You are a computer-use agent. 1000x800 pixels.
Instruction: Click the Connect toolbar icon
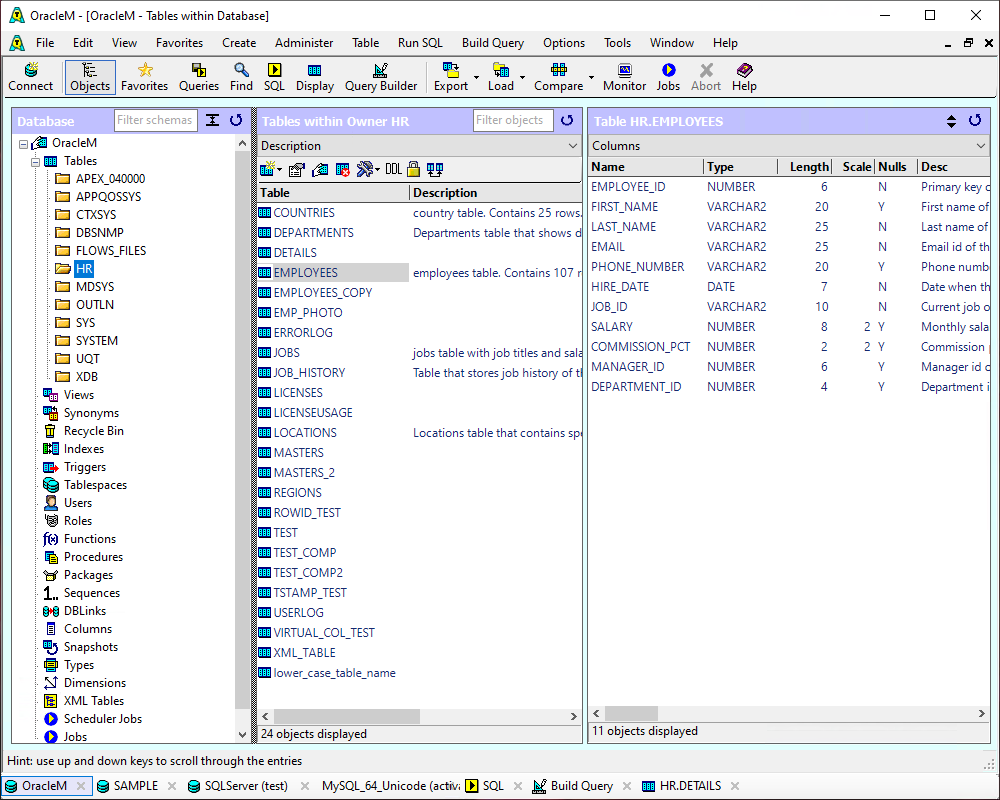[x=31, y=77]
